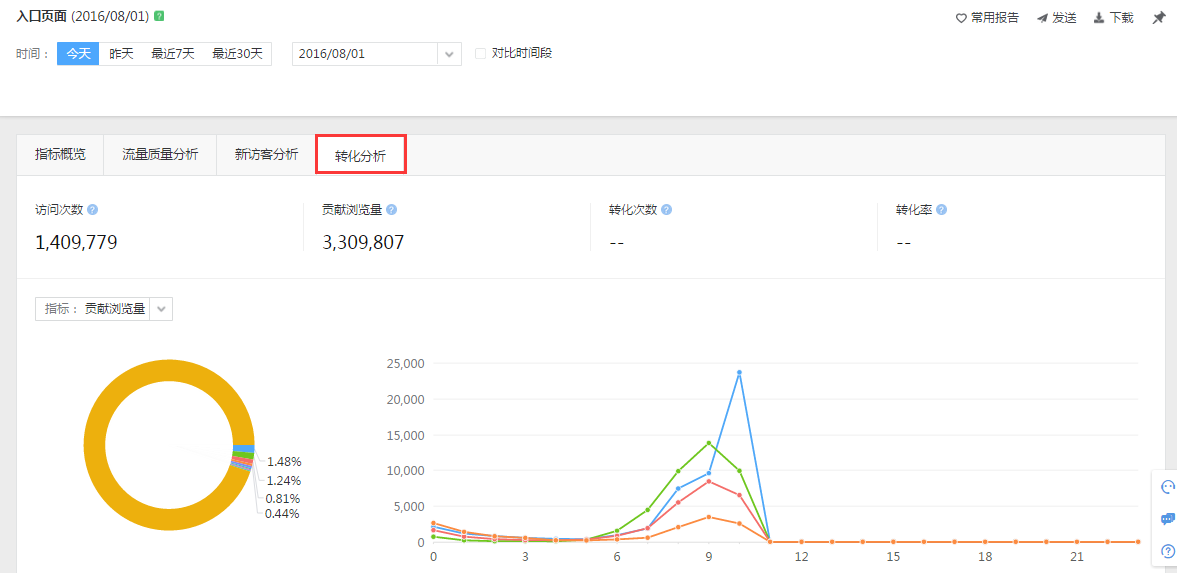
Task: Switch to the 流量质量分析 tab
Action: 160,155
